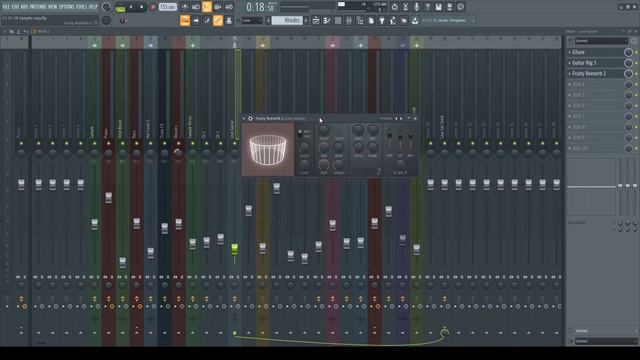Open Fruity Reeverb 2 window menu arrow

click(244, 118)
